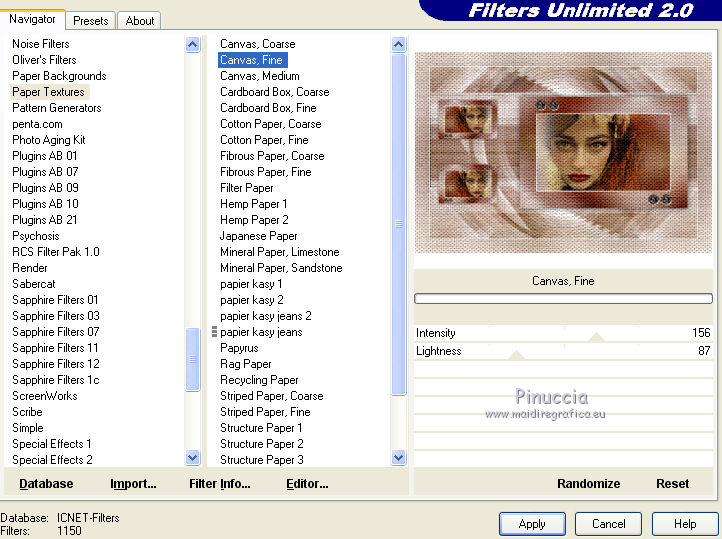Select Paper Textures category
This screenshot has width=722, height=539.
coord(48,92)
